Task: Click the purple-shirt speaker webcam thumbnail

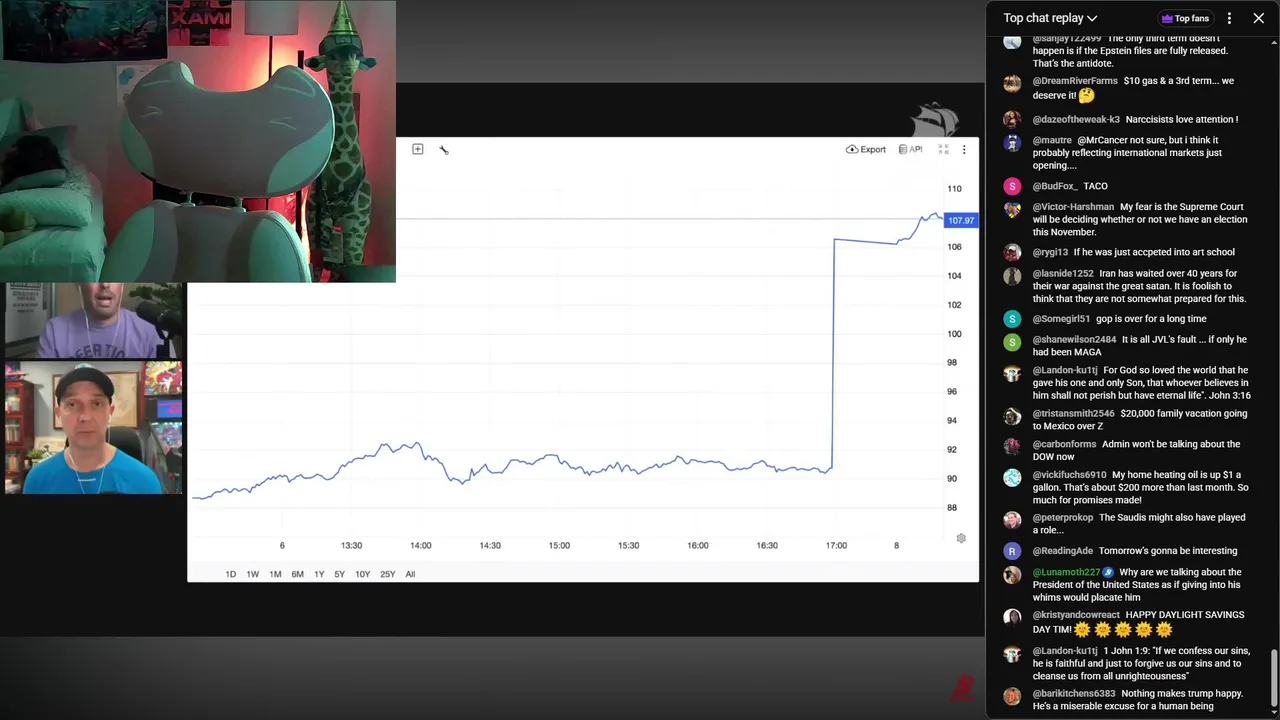Action: (x=94, y=320)
